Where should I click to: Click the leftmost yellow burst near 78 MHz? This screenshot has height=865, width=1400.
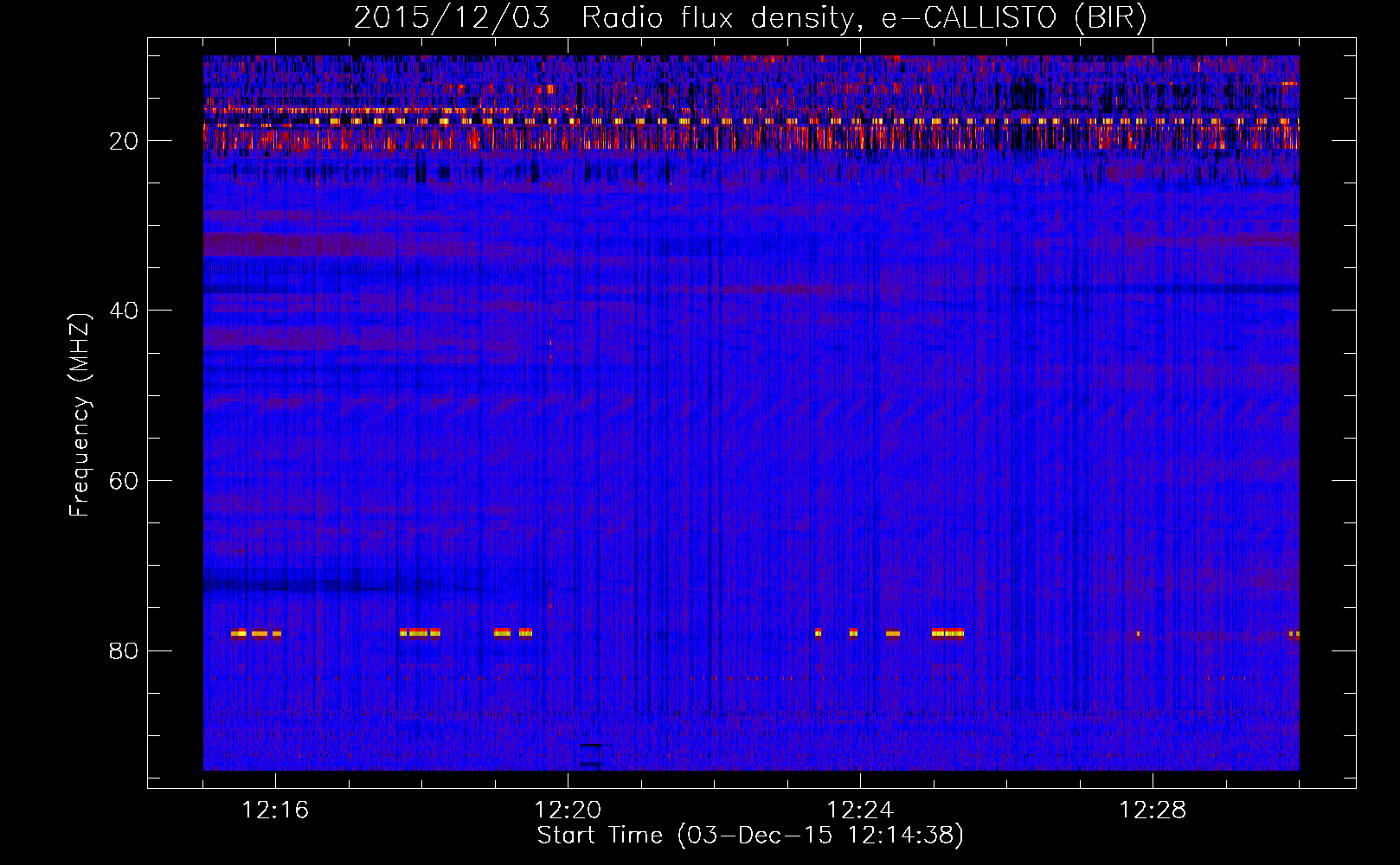(239, 633)
